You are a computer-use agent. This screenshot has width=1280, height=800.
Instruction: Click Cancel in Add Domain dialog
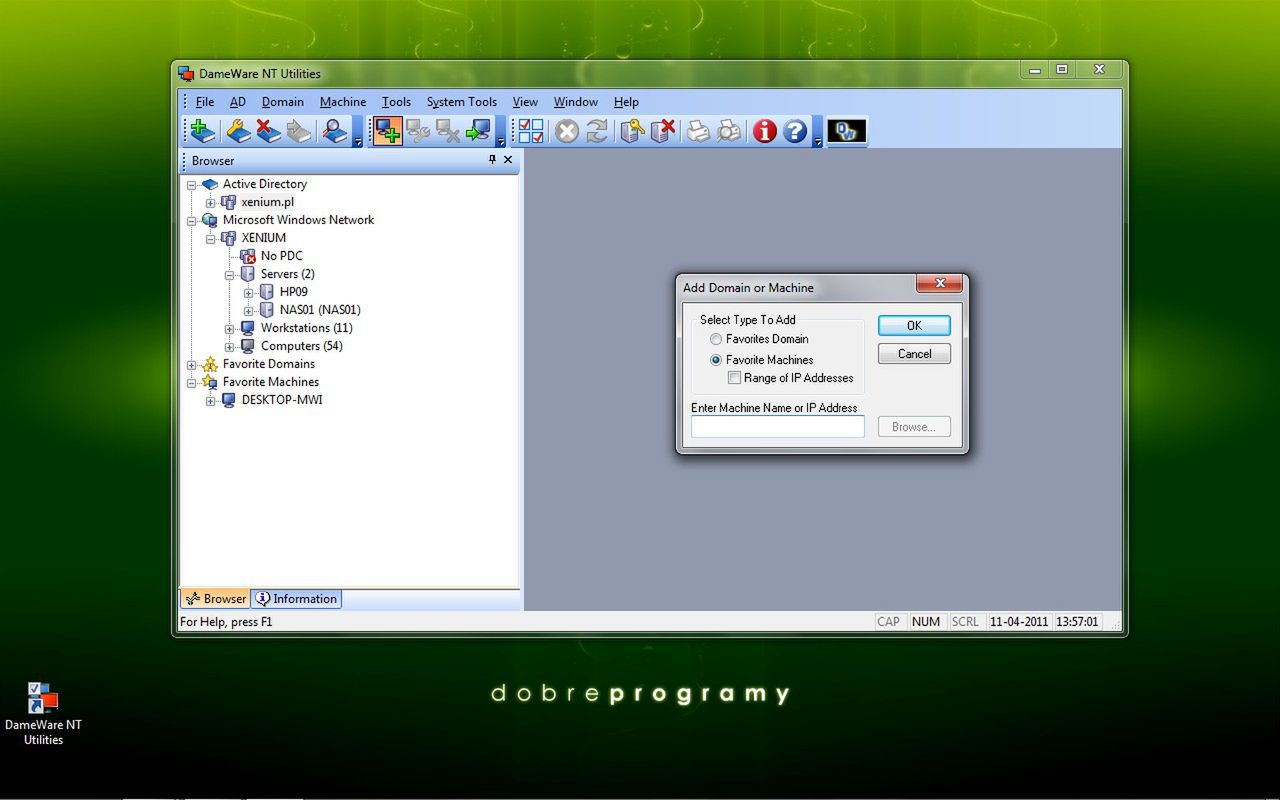(914, 354)
